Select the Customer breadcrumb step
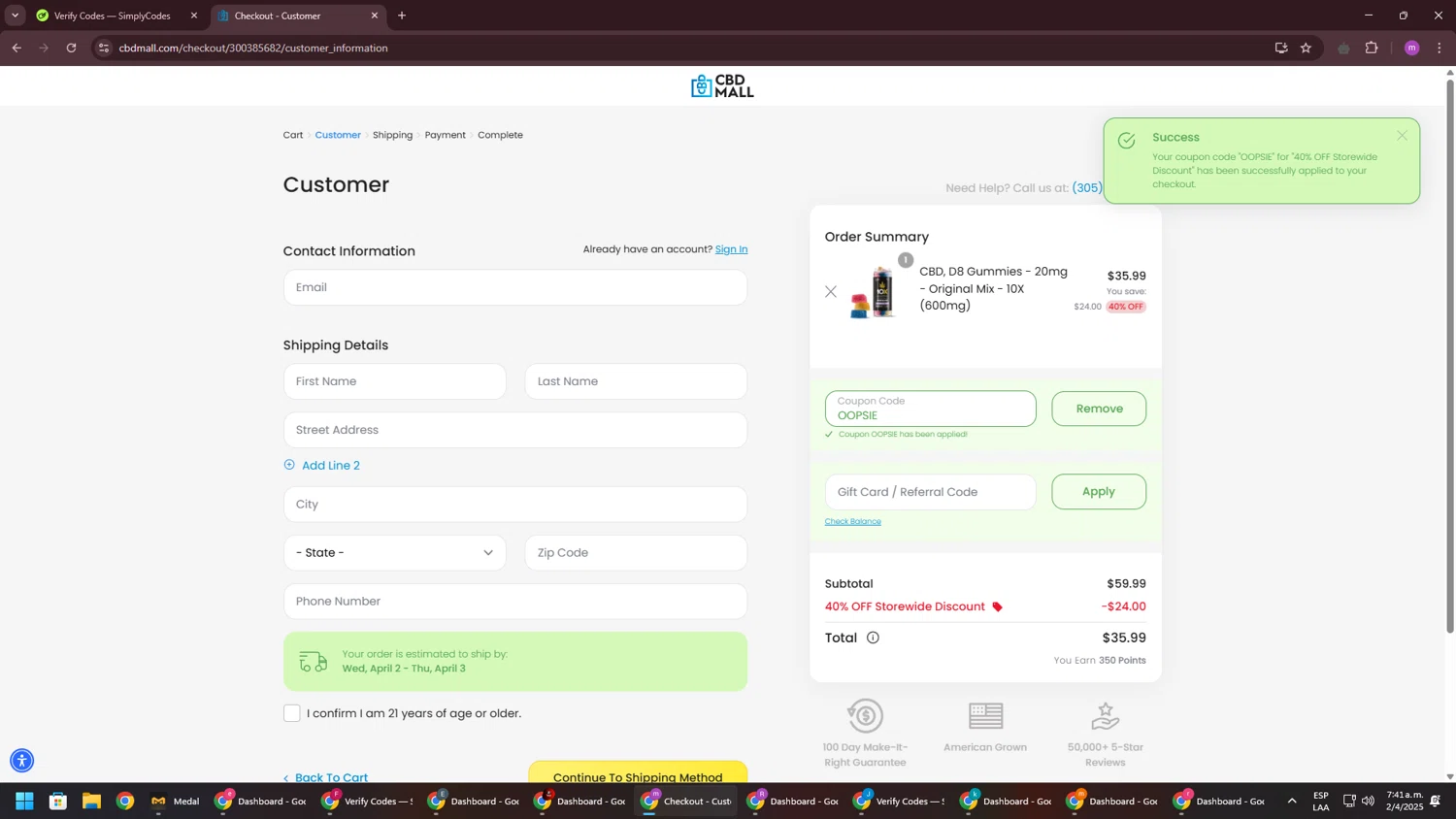This screenshot has width=1456, height=819. pos(338,135)
